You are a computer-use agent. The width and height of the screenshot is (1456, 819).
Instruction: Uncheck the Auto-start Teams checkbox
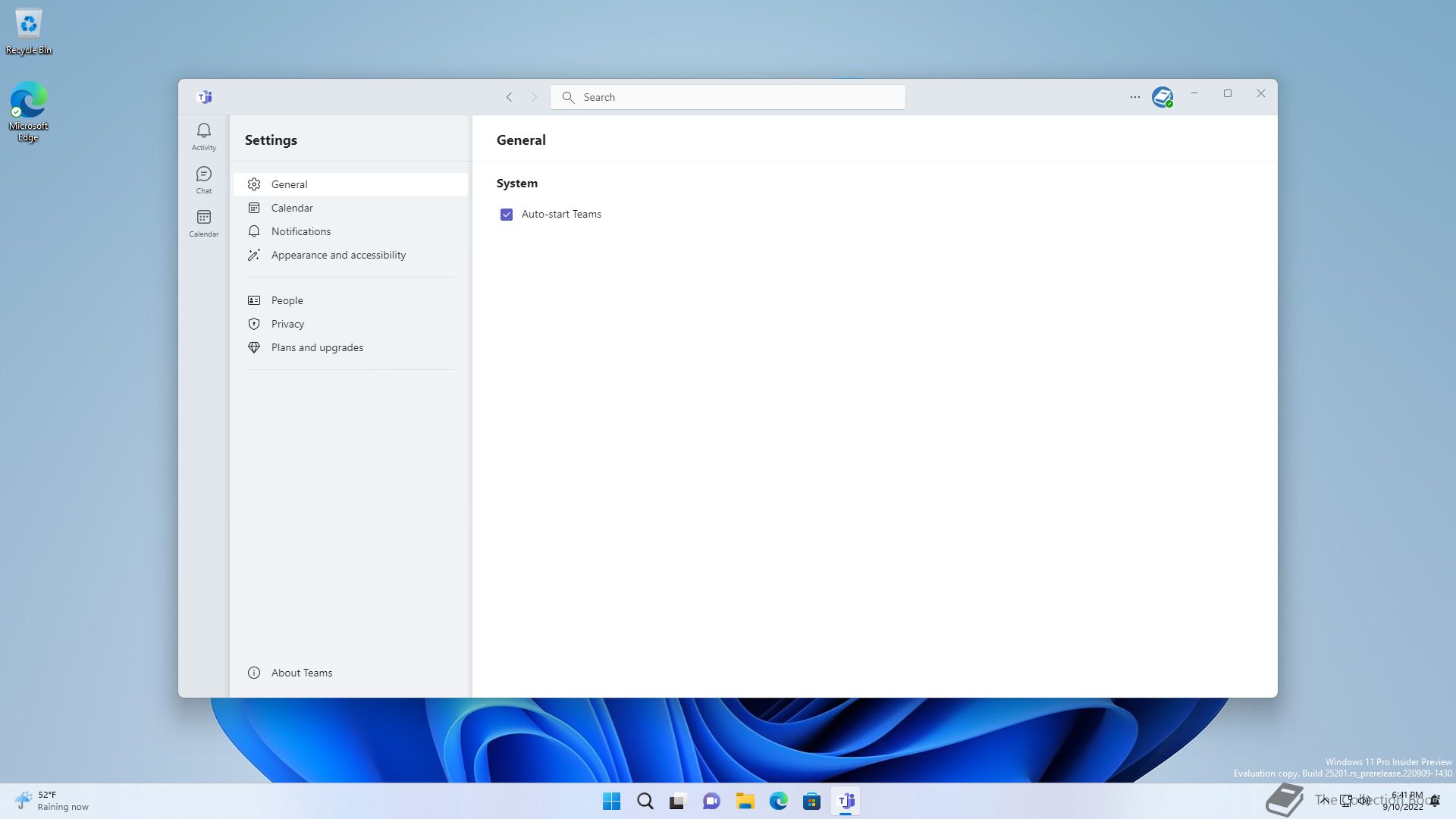coord(507,215)
